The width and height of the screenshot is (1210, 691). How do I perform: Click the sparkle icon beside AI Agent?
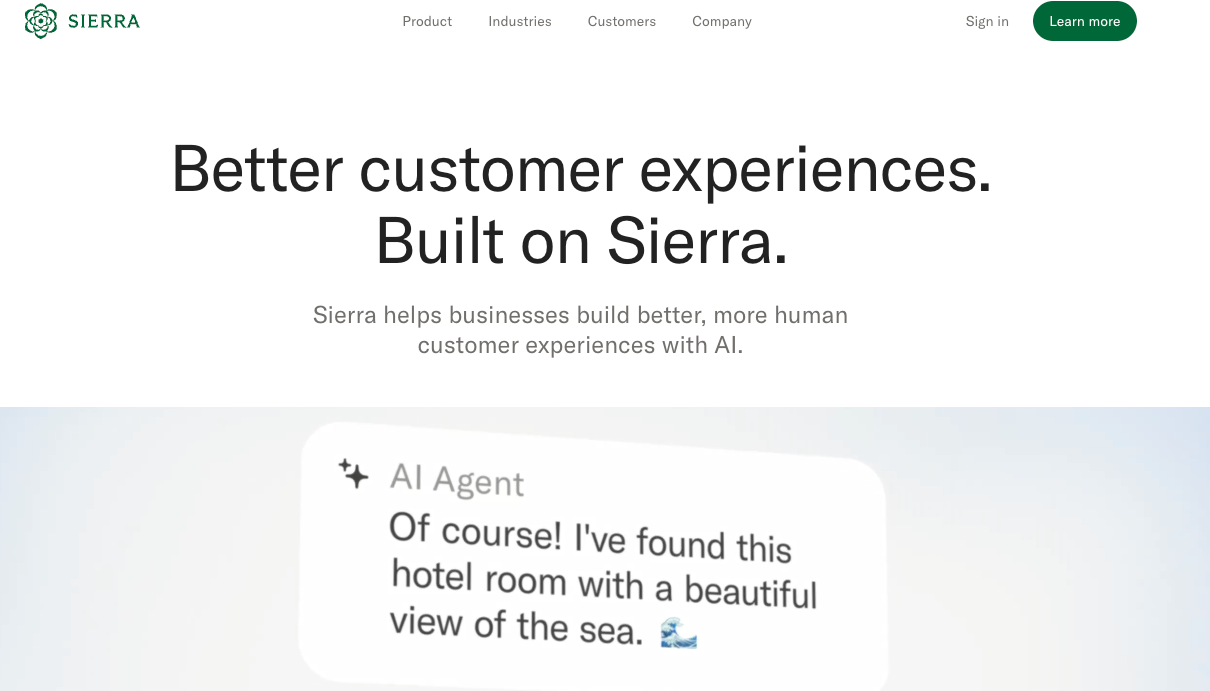click(353, 472)
